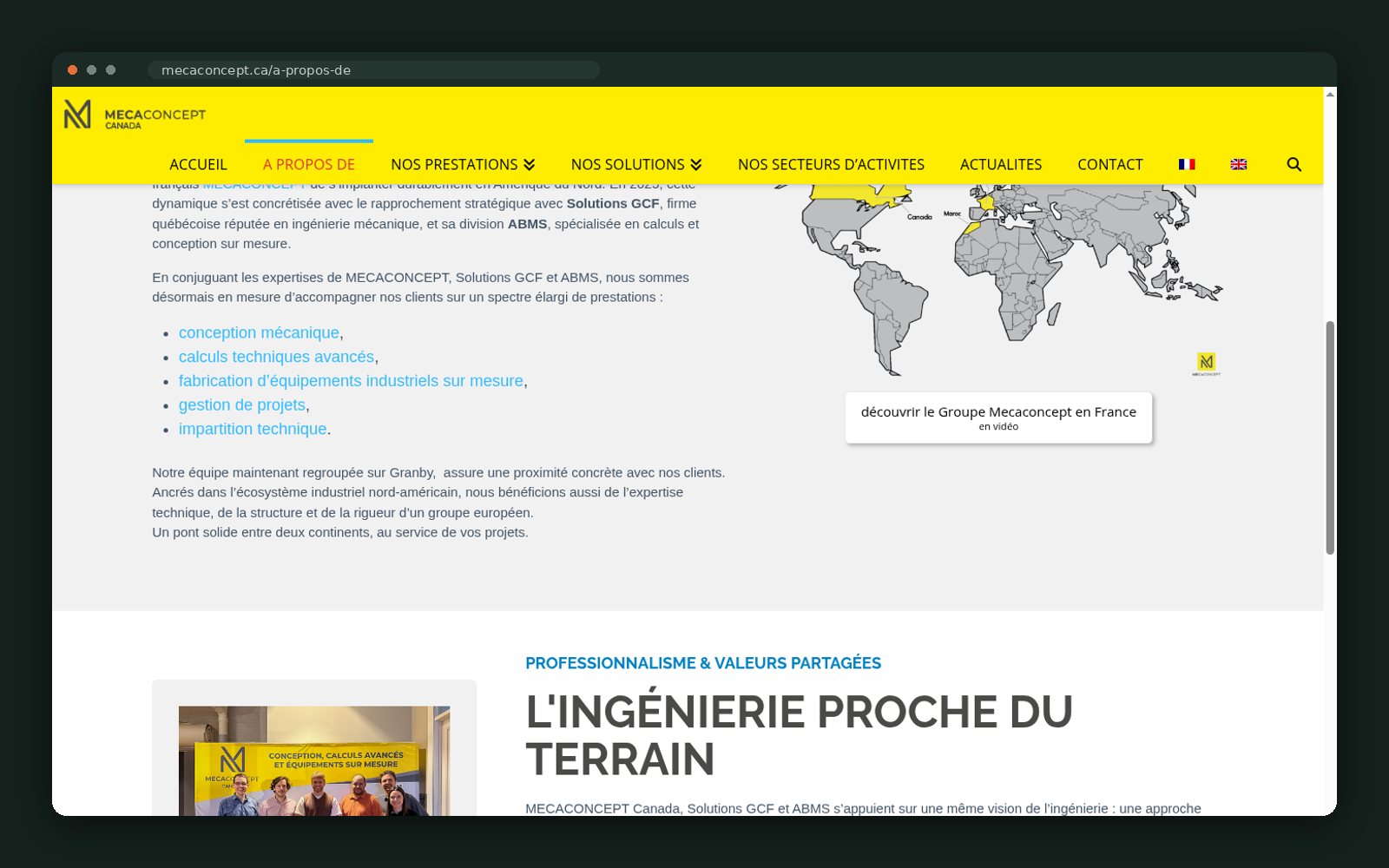Click the page vertical scrollbar thumb
The image size is (1389, 868).
[x=1330, y=437]
